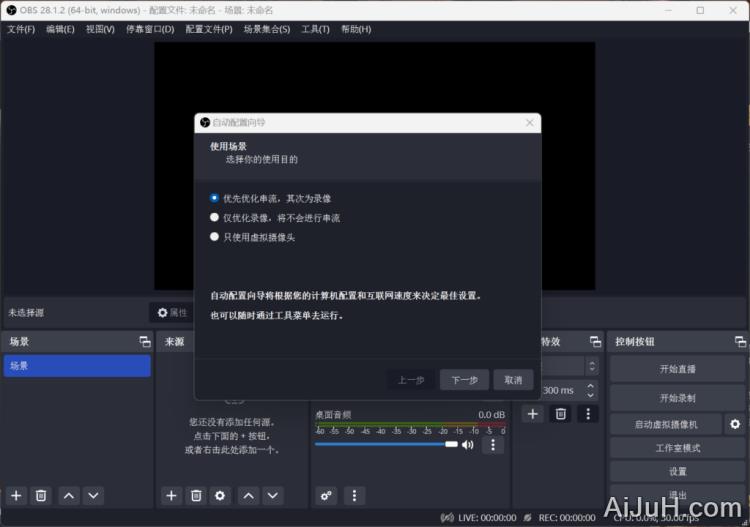Select the virtual camera only radio option
Image resolution: width=750 pixels, height=527 pixels.
tap(214, 237)
